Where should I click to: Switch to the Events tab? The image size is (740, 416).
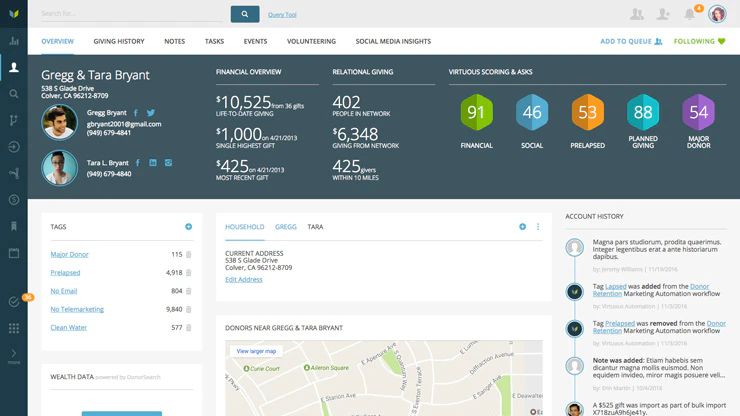point(255,42)
